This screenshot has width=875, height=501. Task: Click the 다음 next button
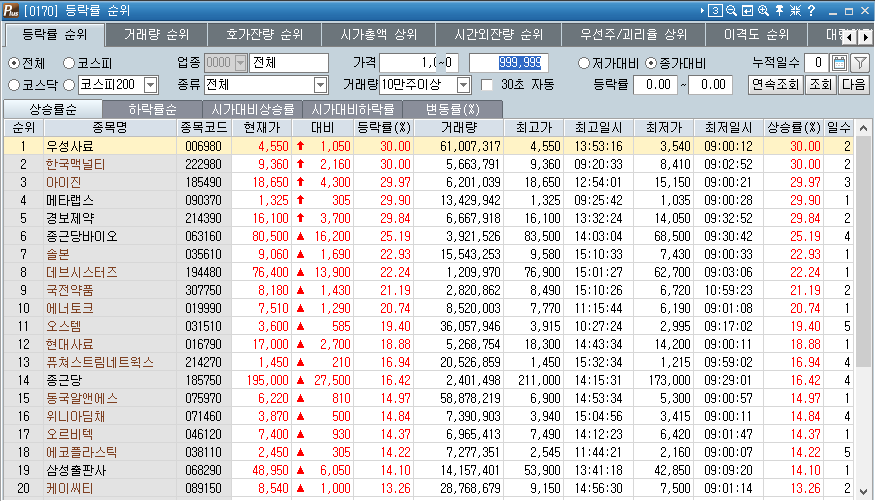(853, 85)
